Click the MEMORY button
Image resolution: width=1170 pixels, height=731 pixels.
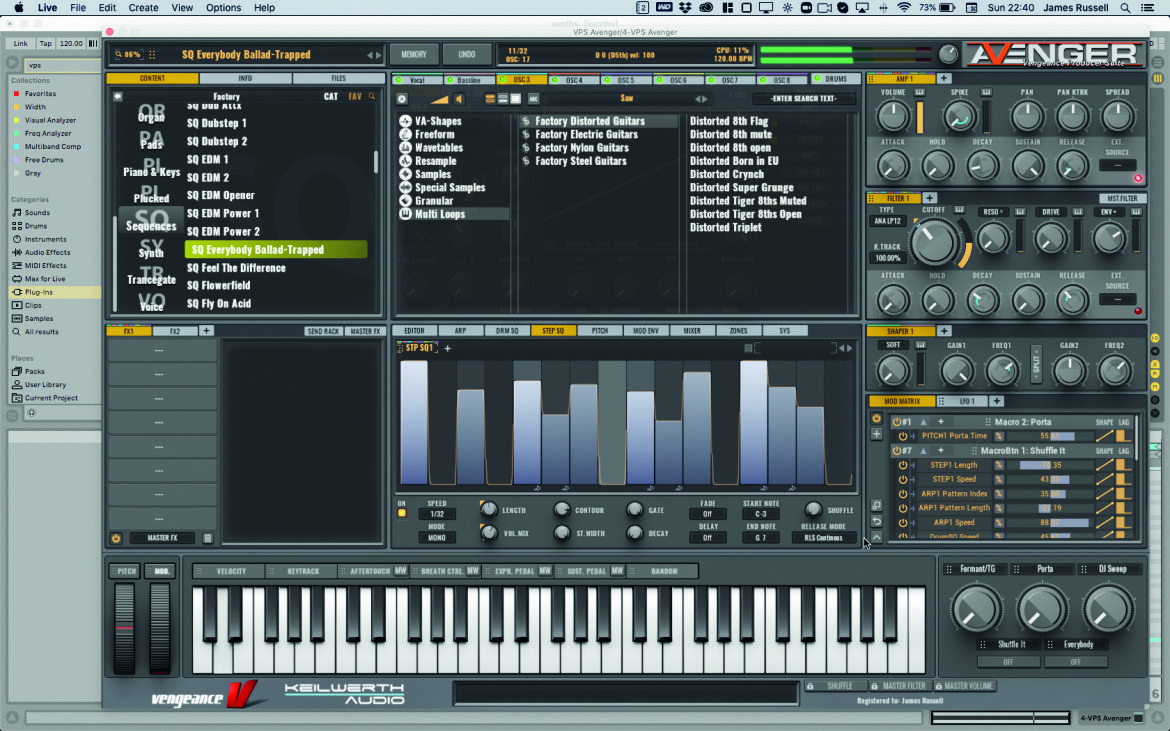pos(413,54)
